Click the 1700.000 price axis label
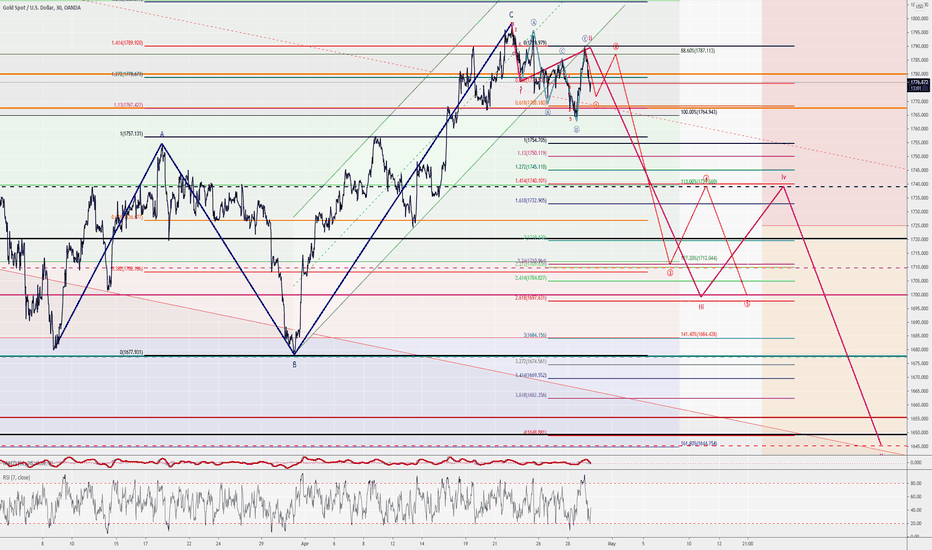The image size is (932, 550). (918, 295)
